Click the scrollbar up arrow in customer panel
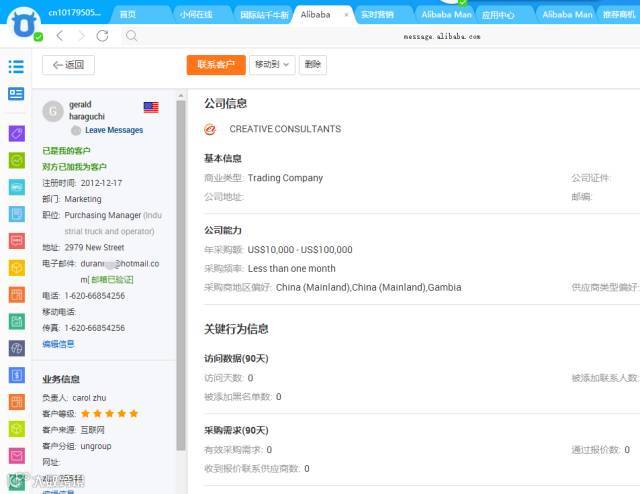640x494 pixels. [181, 96]
